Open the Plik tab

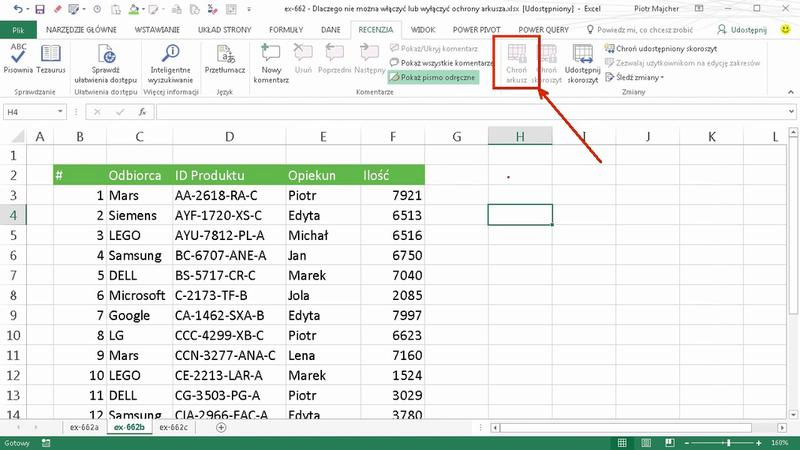pos(18,30)
